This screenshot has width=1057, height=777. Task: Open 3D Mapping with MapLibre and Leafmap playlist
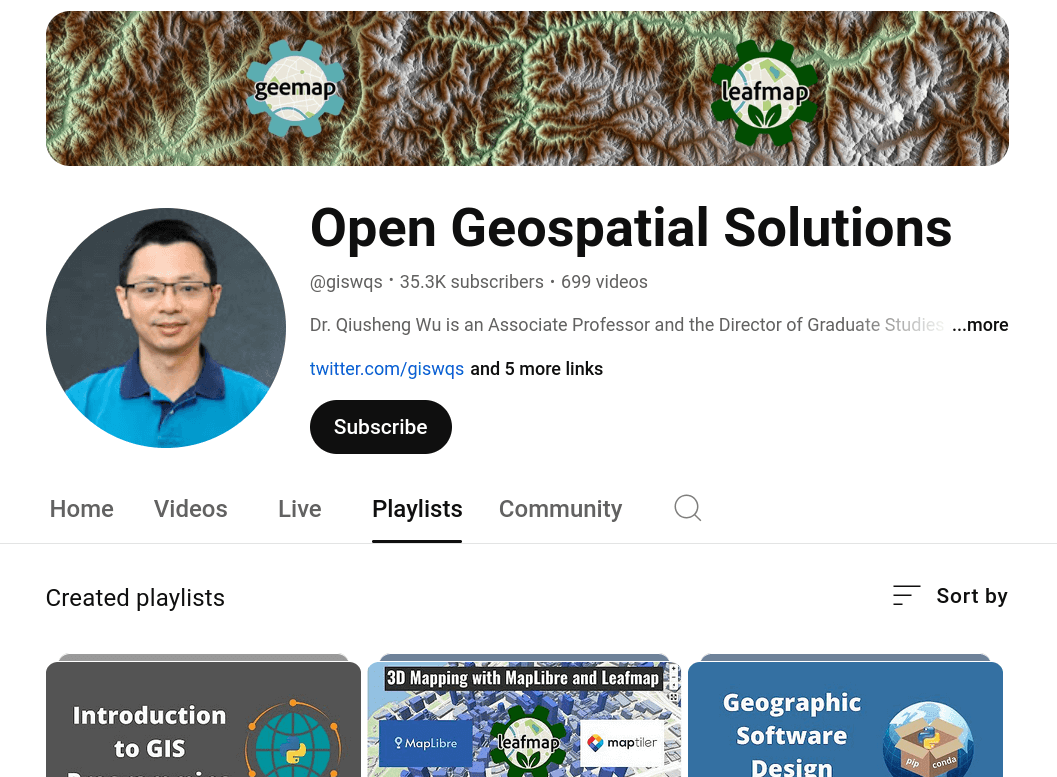524,719
